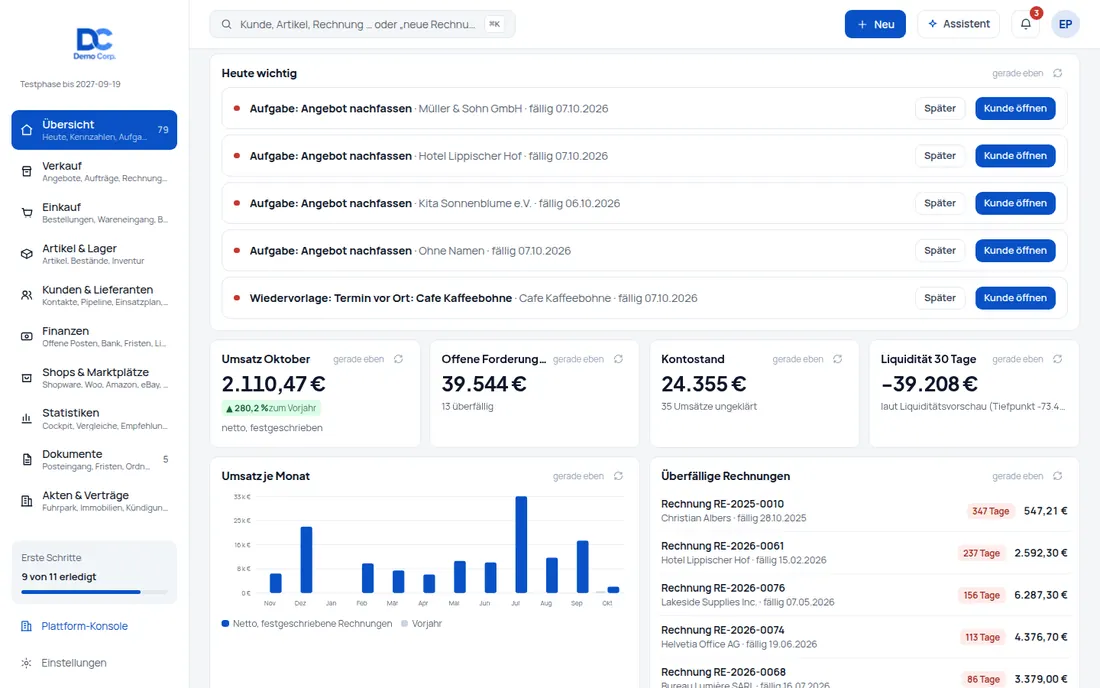Navigate to Finanzen
Viewport: 1100px width, 688px height.
(x=94, y=336)
